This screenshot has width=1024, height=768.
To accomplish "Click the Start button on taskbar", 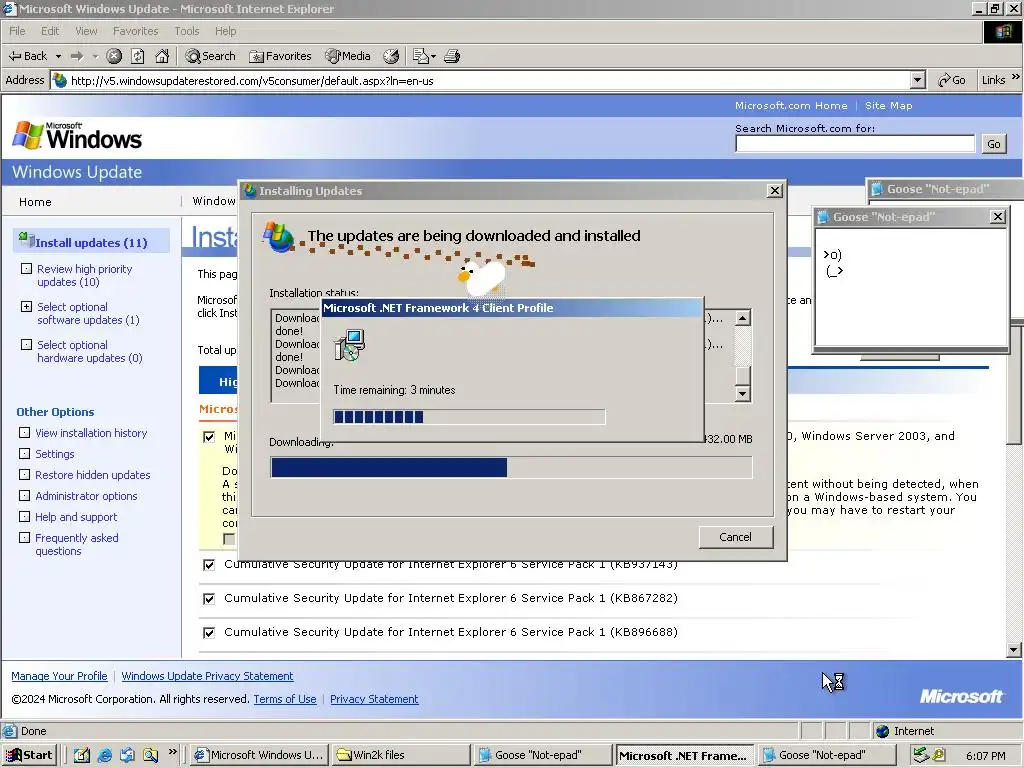I will click(x=29, y=755).
